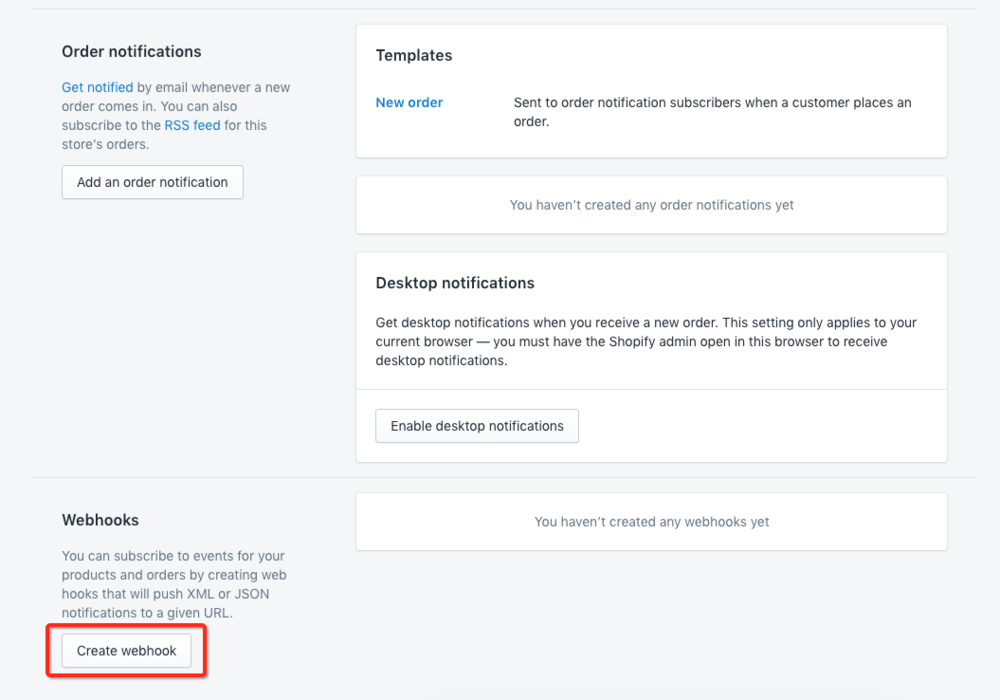The image size is (1000, 700).
Task: Click the empty webhooks message card
Action: (x=652, y=521)
